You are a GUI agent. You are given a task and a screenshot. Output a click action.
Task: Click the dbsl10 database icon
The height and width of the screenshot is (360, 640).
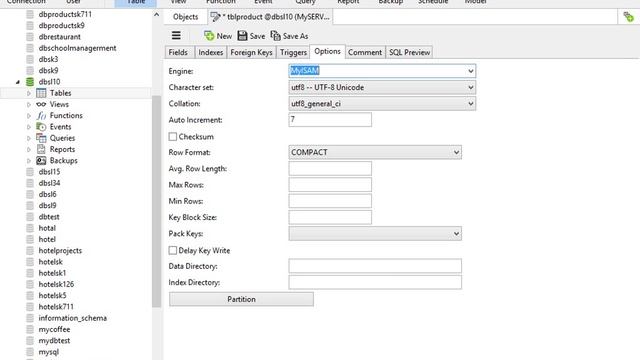click(x=30, y=82)
